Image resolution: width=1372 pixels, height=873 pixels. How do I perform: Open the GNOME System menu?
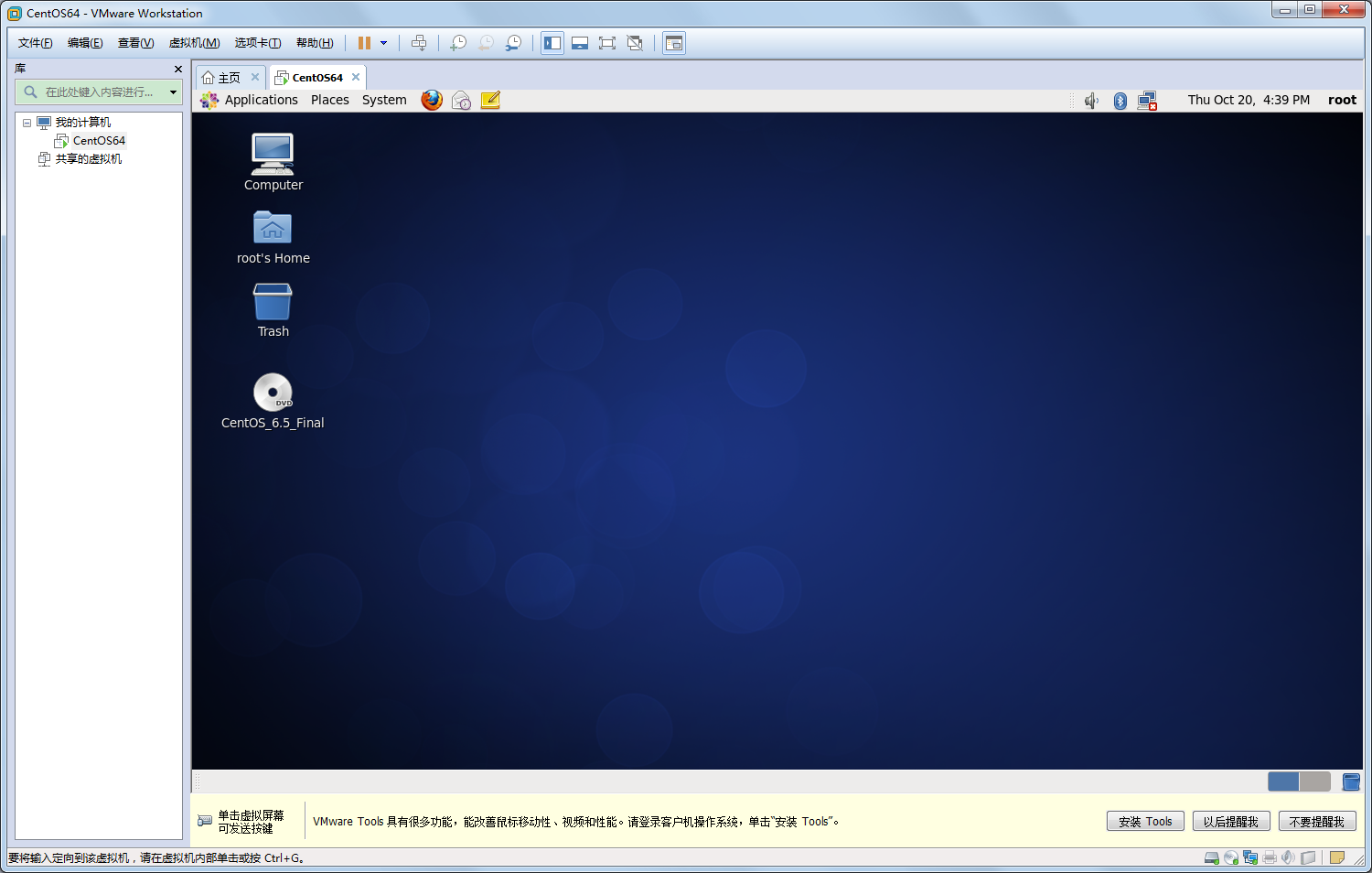coord(384,100)
